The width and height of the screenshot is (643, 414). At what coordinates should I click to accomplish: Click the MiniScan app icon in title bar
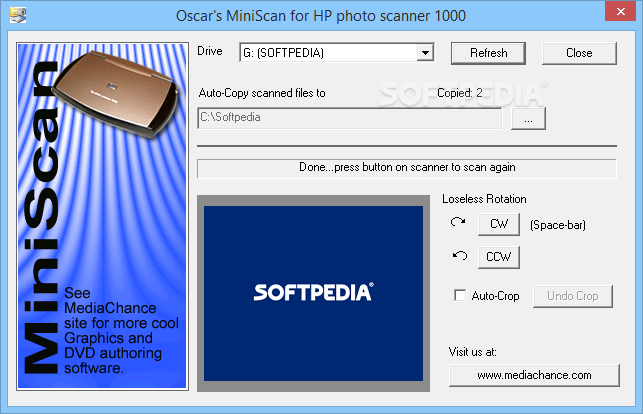18,15
